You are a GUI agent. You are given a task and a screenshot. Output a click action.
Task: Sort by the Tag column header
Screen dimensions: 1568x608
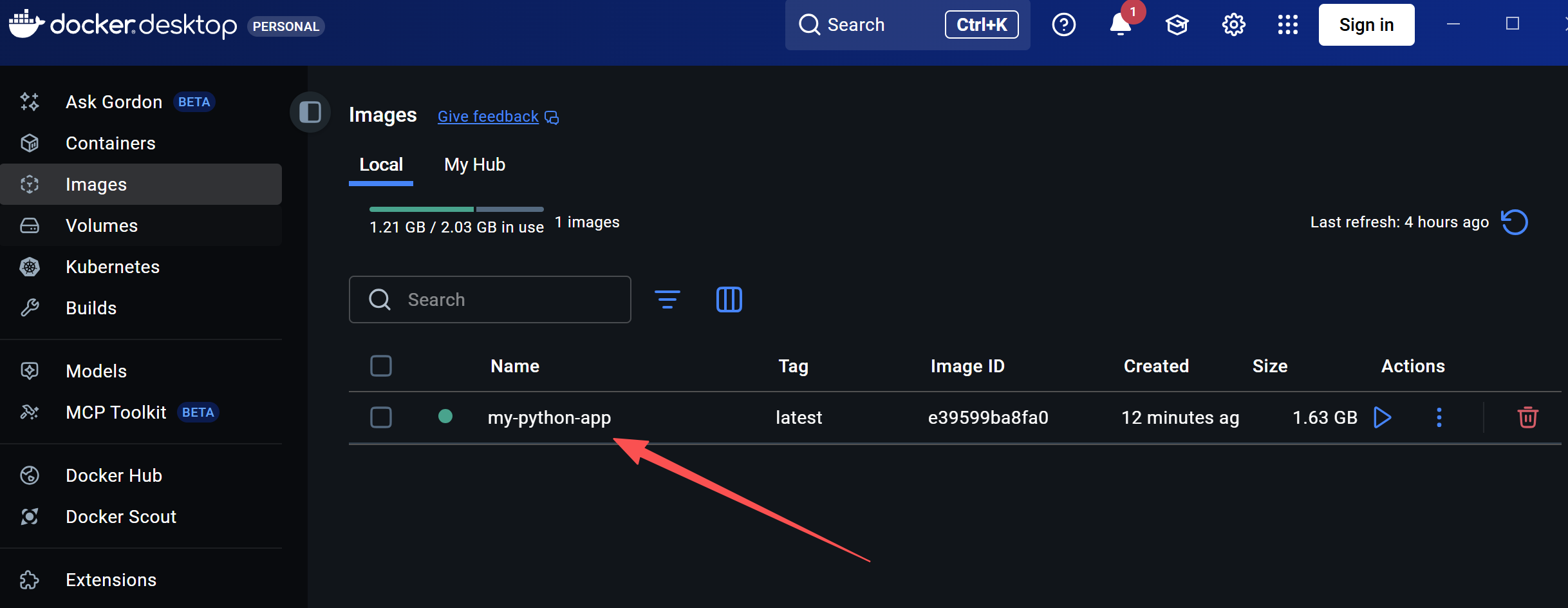[793, 366]
